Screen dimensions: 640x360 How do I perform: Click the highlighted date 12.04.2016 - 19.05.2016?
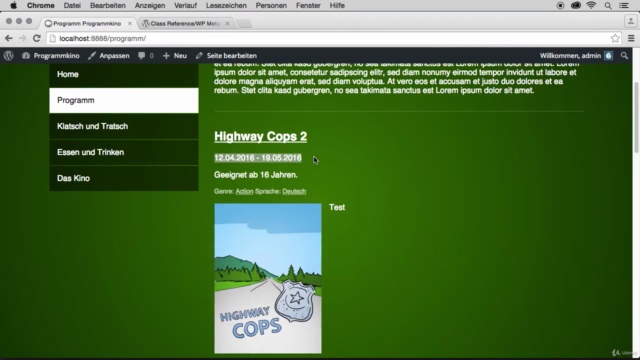point(258,158)
